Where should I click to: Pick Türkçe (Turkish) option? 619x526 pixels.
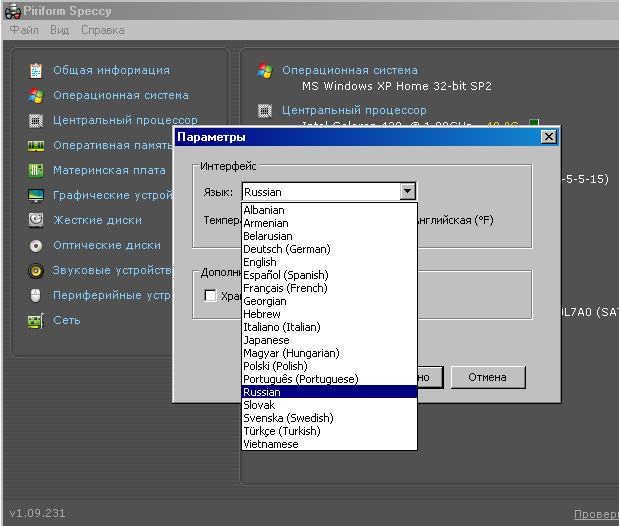(329, 431)
